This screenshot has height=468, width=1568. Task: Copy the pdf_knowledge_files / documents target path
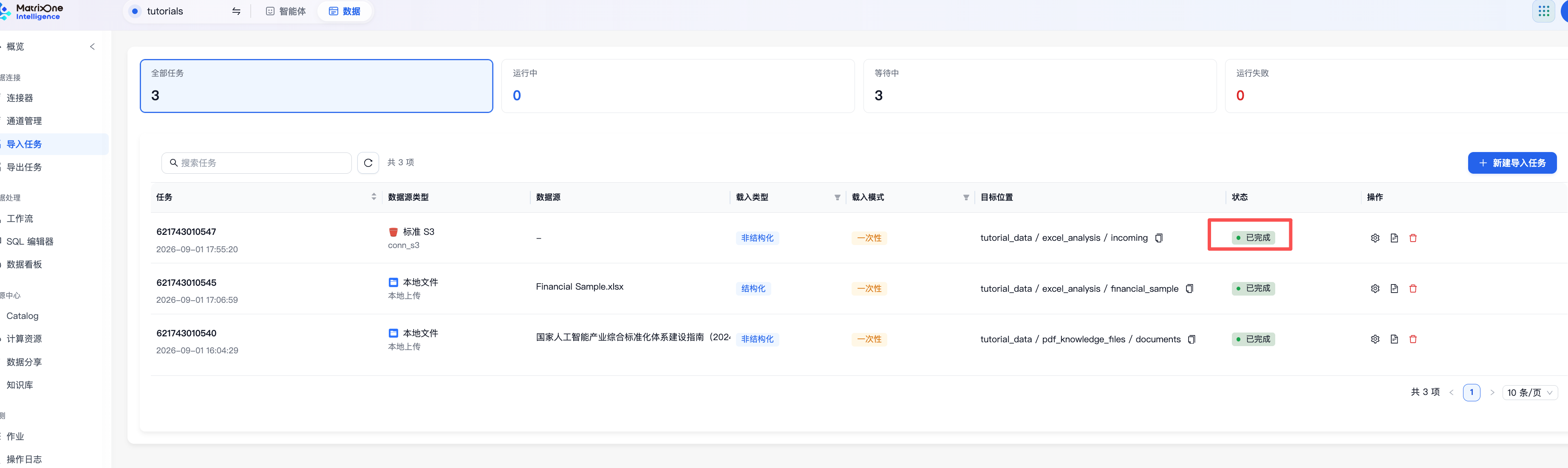coord(1192,339)
